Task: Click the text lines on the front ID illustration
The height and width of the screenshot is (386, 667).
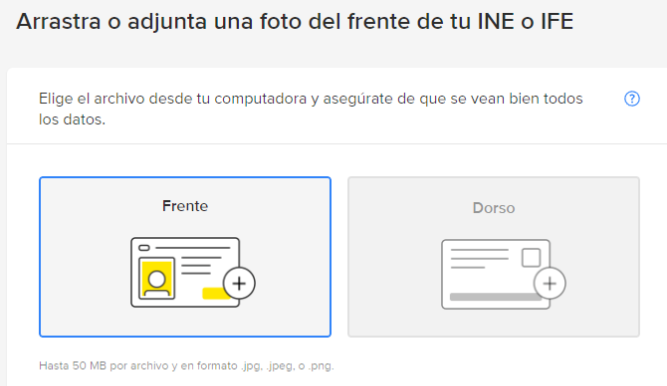Action: coord(201,265)
